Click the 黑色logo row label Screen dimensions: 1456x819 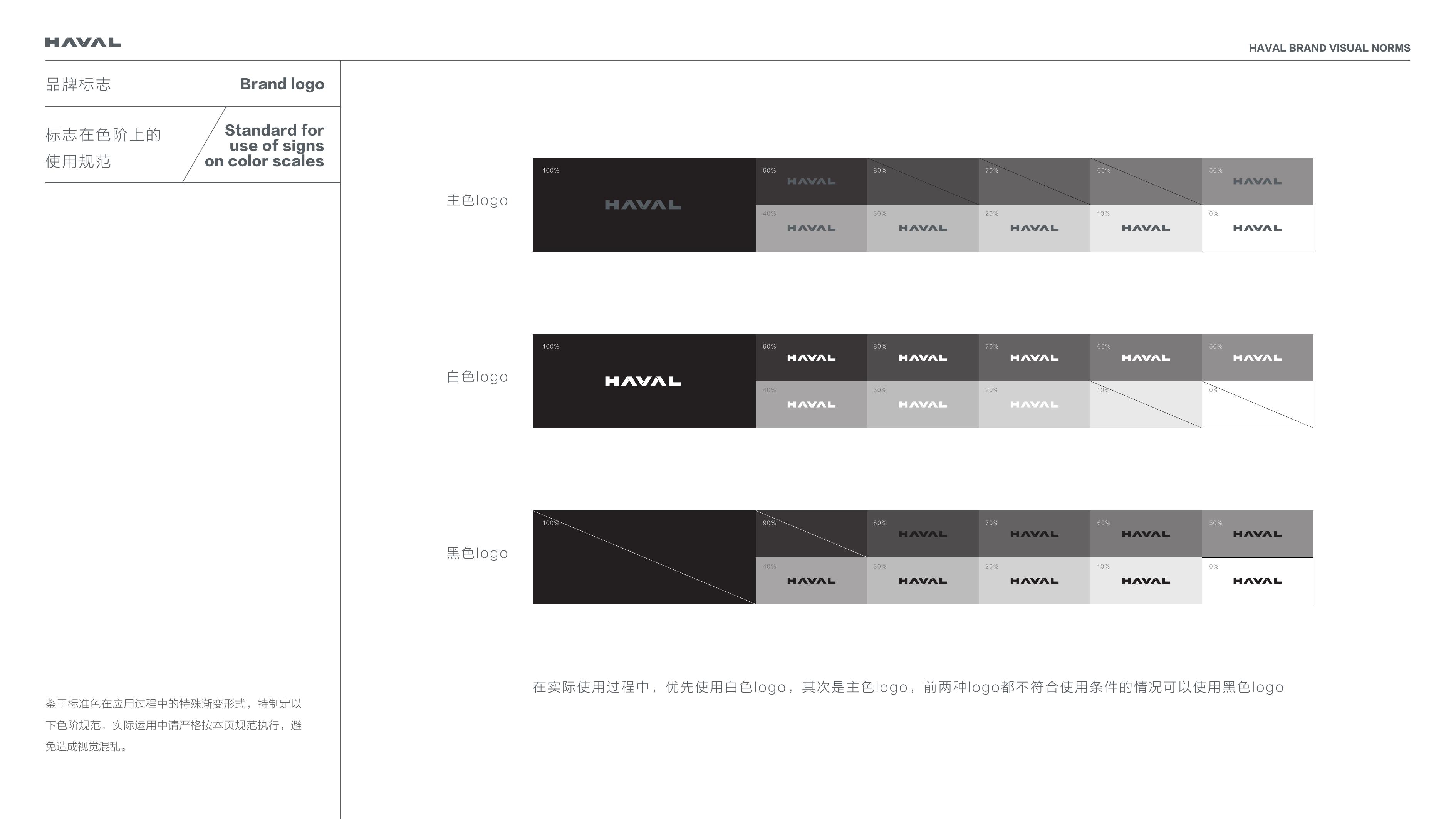477,553
